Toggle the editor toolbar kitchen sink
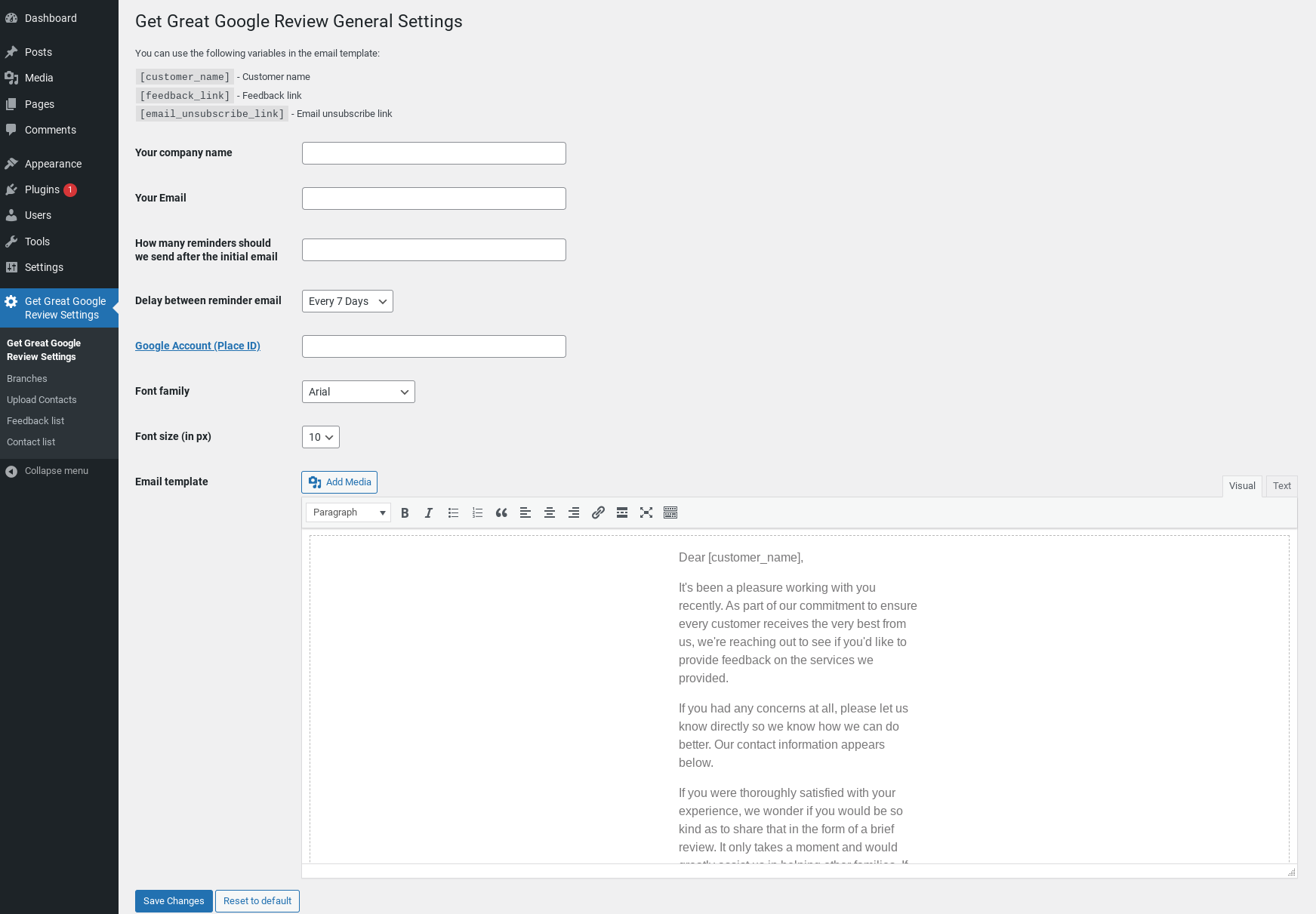 pos(670,513)
